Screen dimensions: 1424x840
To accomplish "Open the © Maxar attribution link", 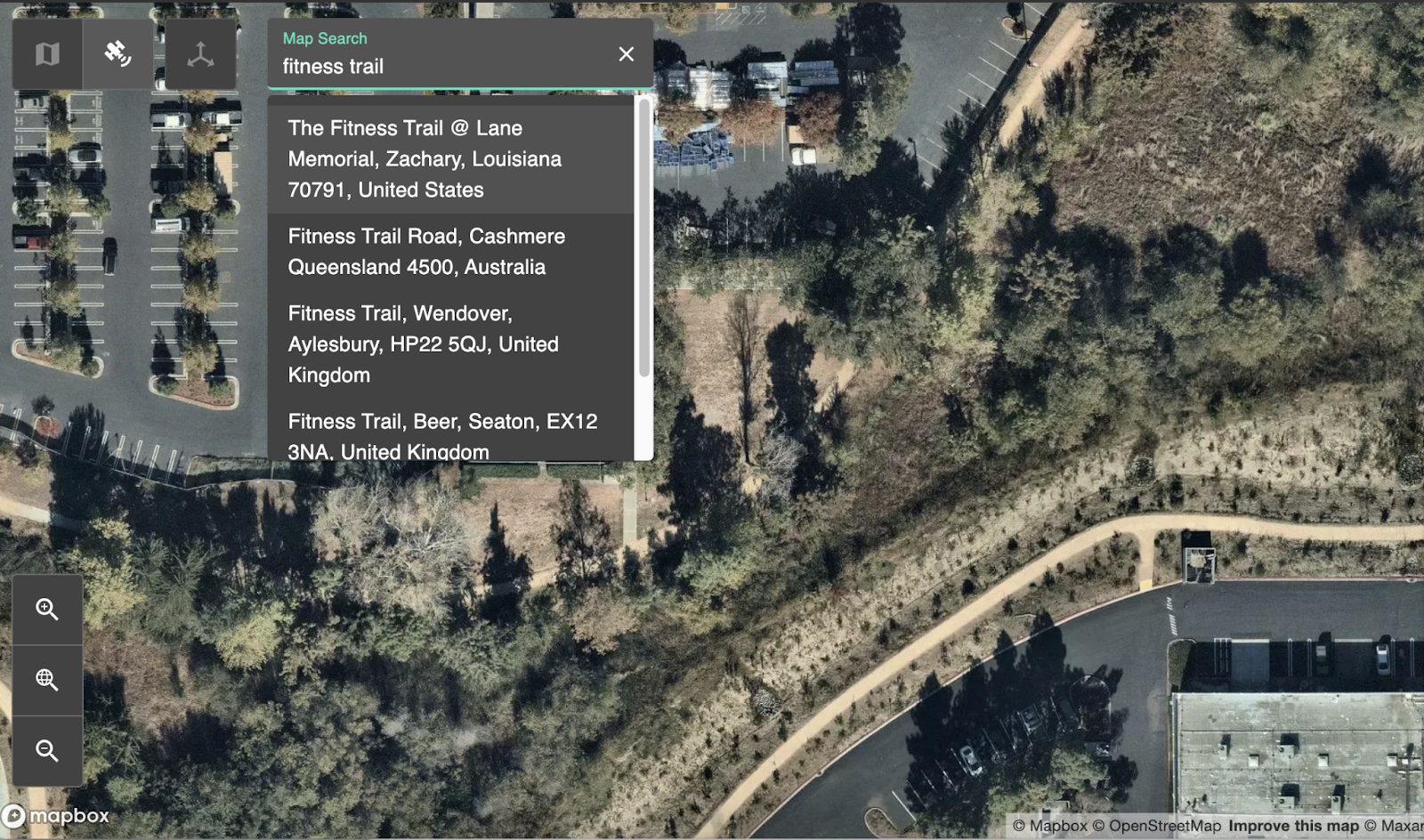I will (x=1394, y=826).
